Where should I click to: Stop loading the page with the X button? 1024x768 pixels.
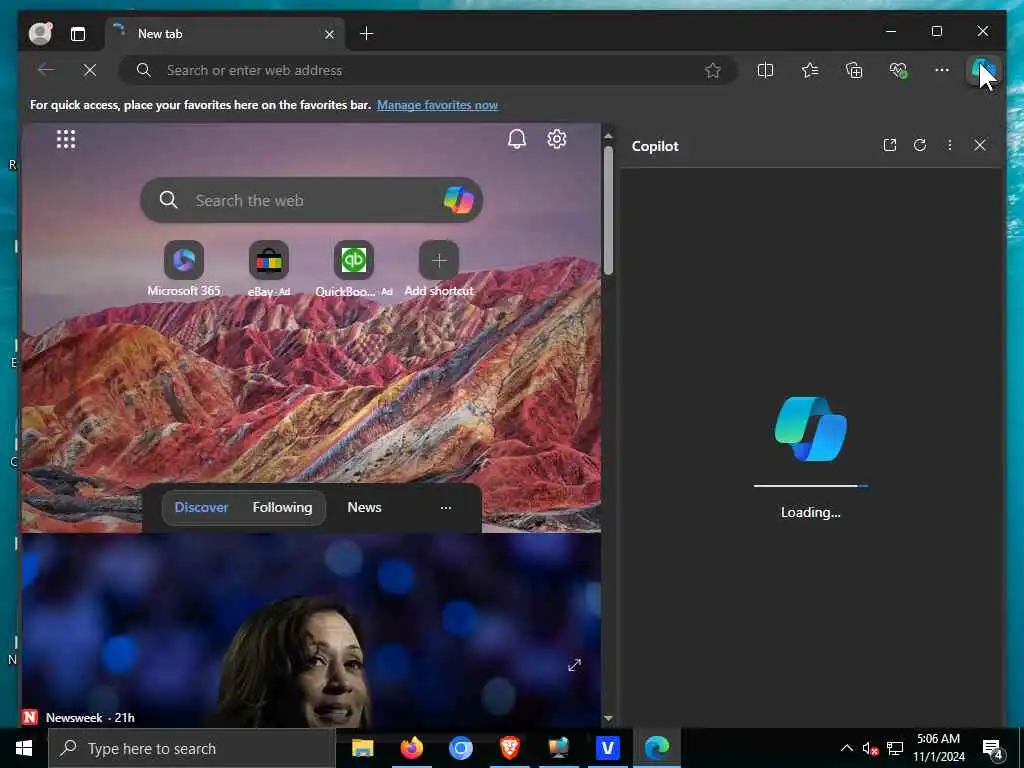tap(89, 70)
